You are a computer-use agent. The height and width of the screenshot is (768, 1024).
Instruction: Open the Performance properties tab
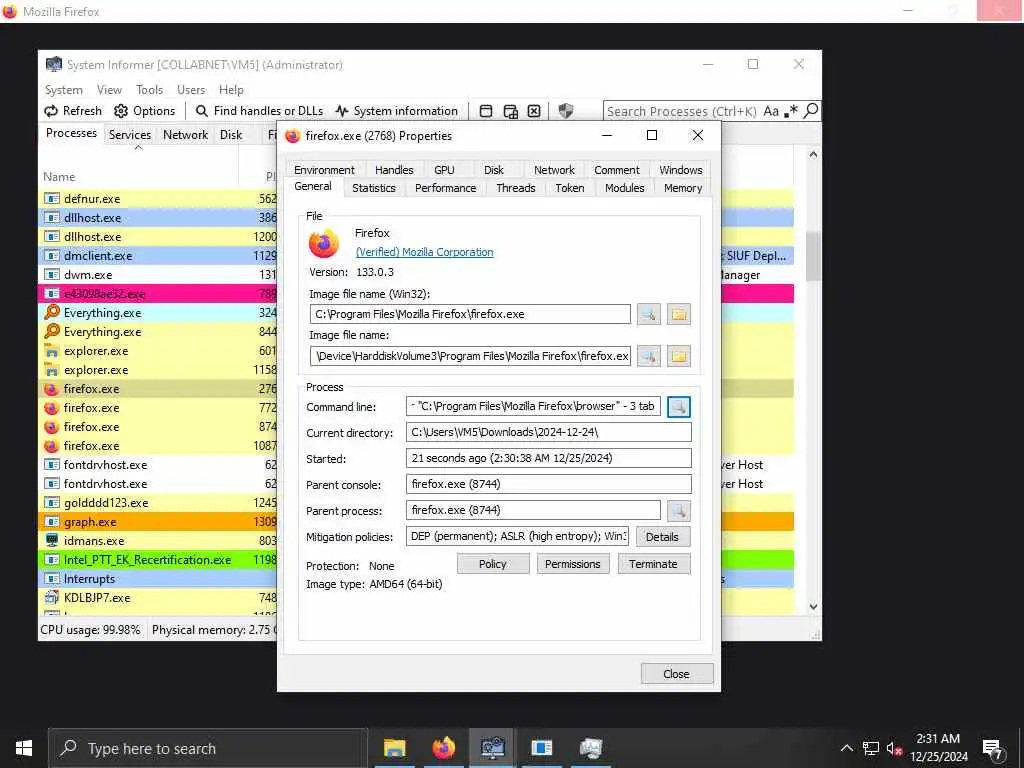pos(445,188)
